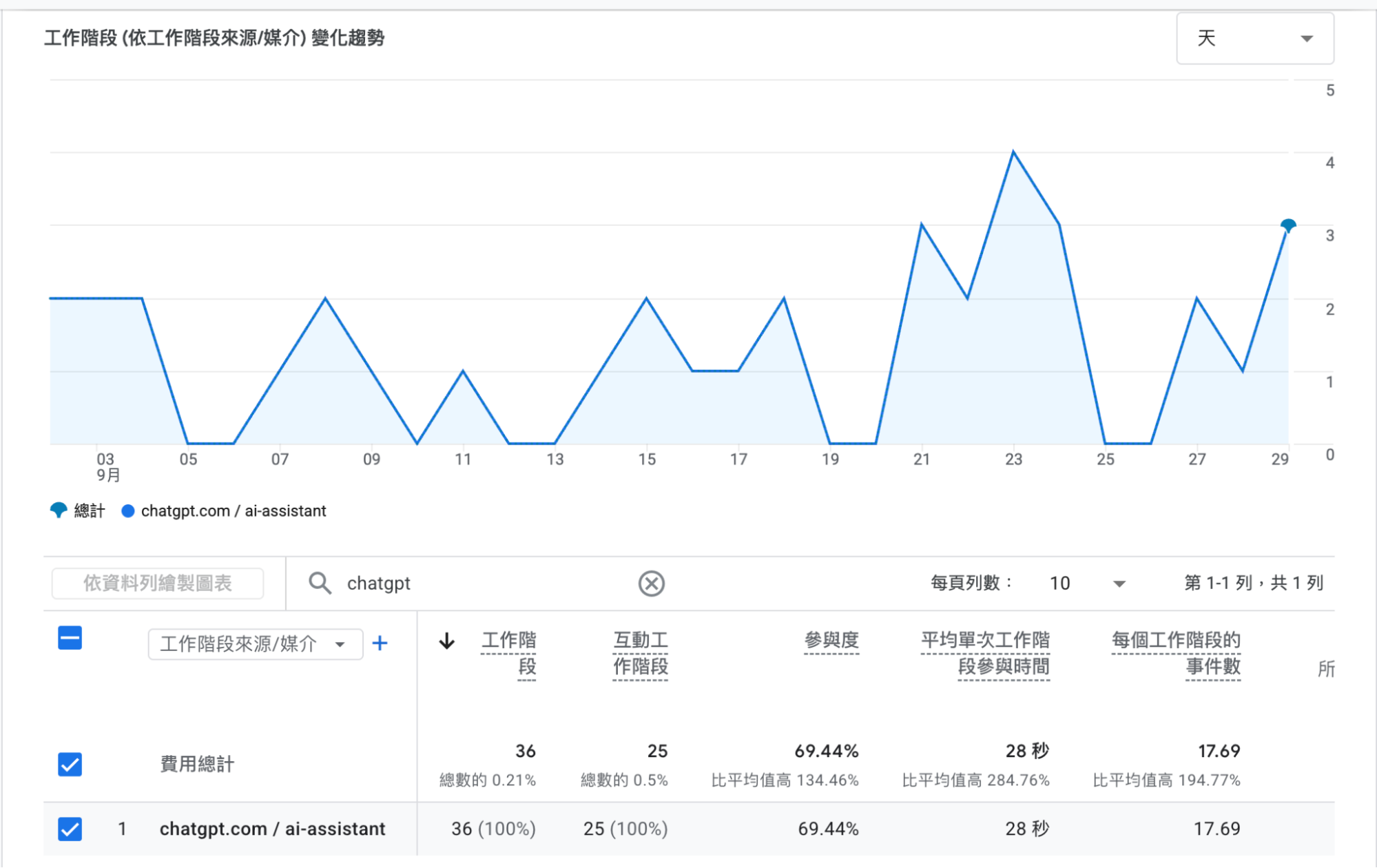Uncheck the 費用總計 row checkbox
Viewport: 1377px width, 868px height.
click(x=70, y=764)
